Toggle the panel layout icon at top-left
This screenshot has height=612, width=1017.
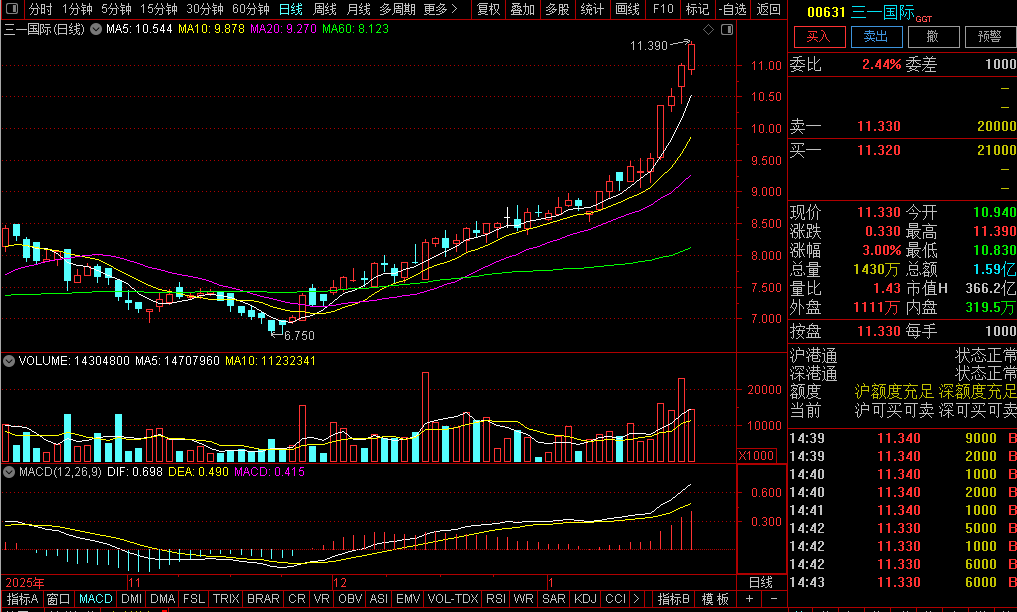click(x=12, y=9)
